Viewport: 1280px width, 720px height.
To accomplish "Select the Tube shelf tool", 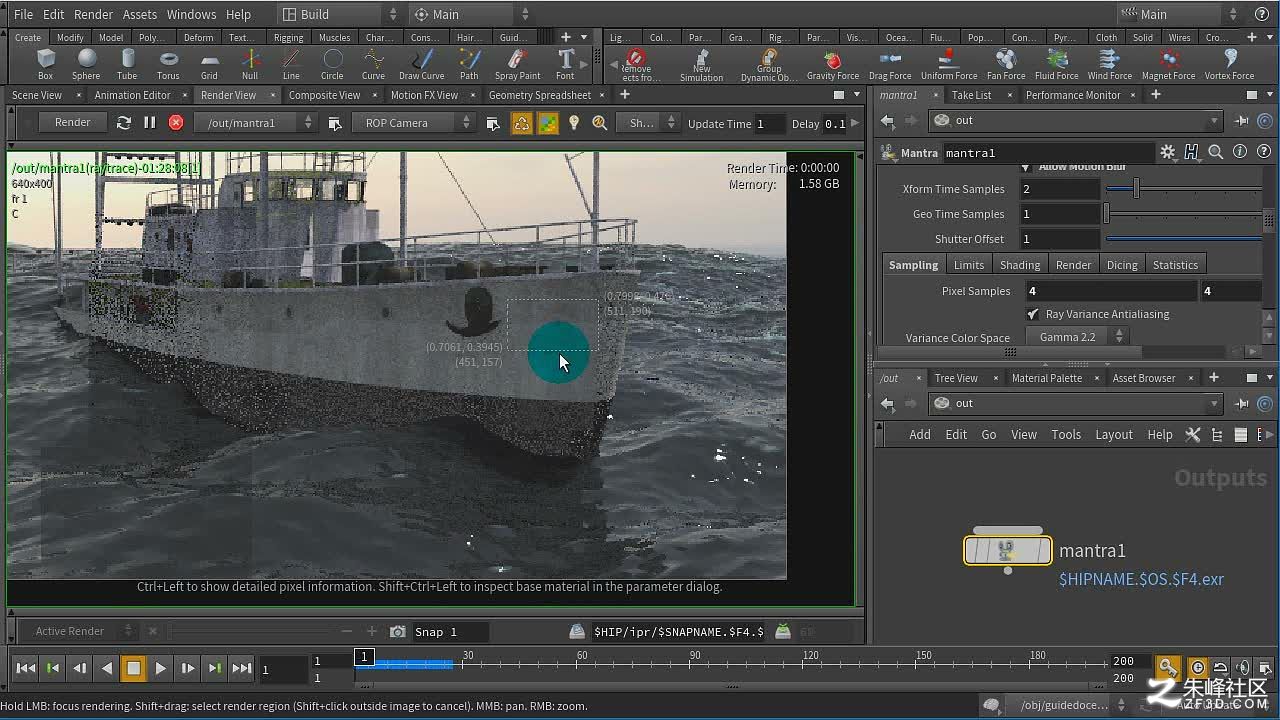I will point(127,65).
